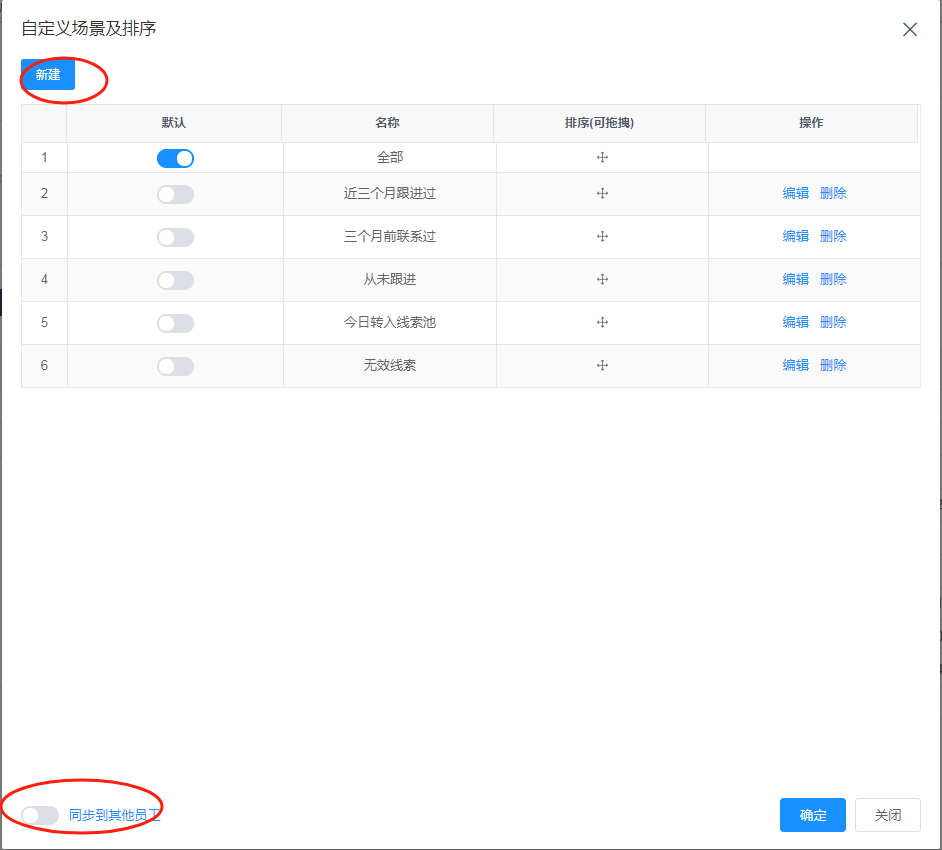Click drag-sort icon for 近三个月跟进过 row

(x=603, y=194)
